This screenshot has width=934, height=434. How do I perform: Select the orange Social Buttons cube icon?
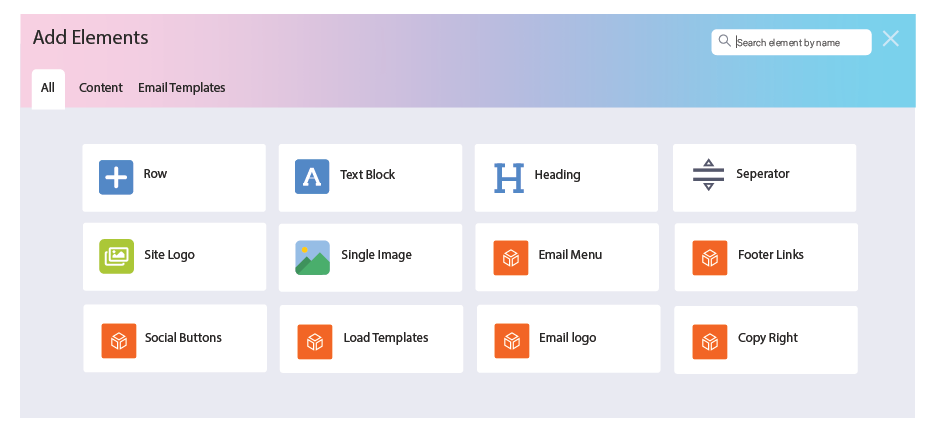coord(119,341)
